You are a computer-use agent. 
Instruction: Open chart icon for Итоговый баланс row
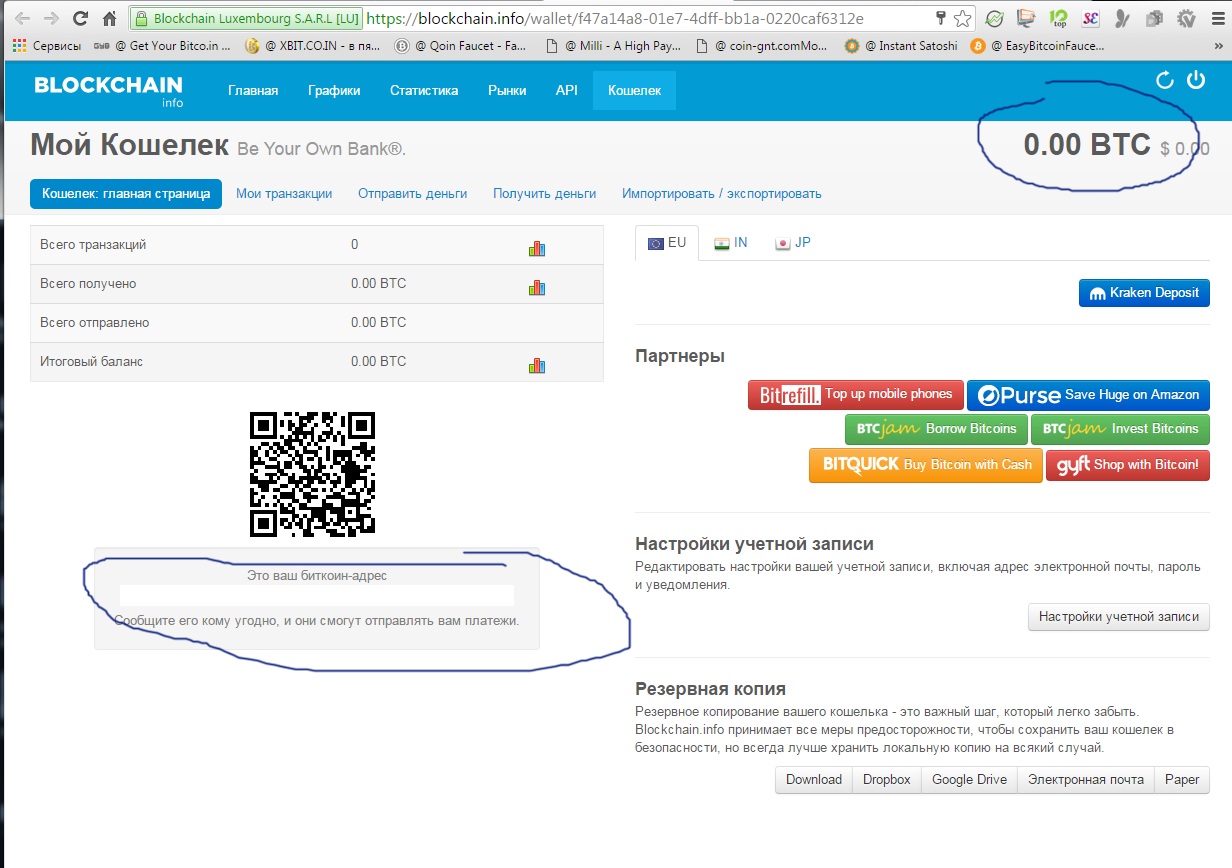point(537,365)
